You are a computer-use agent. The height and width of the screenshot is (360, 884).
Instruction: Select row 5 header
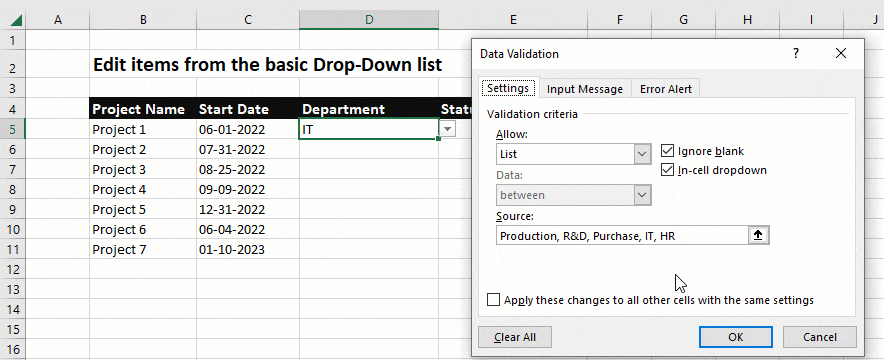click(13, 129)
